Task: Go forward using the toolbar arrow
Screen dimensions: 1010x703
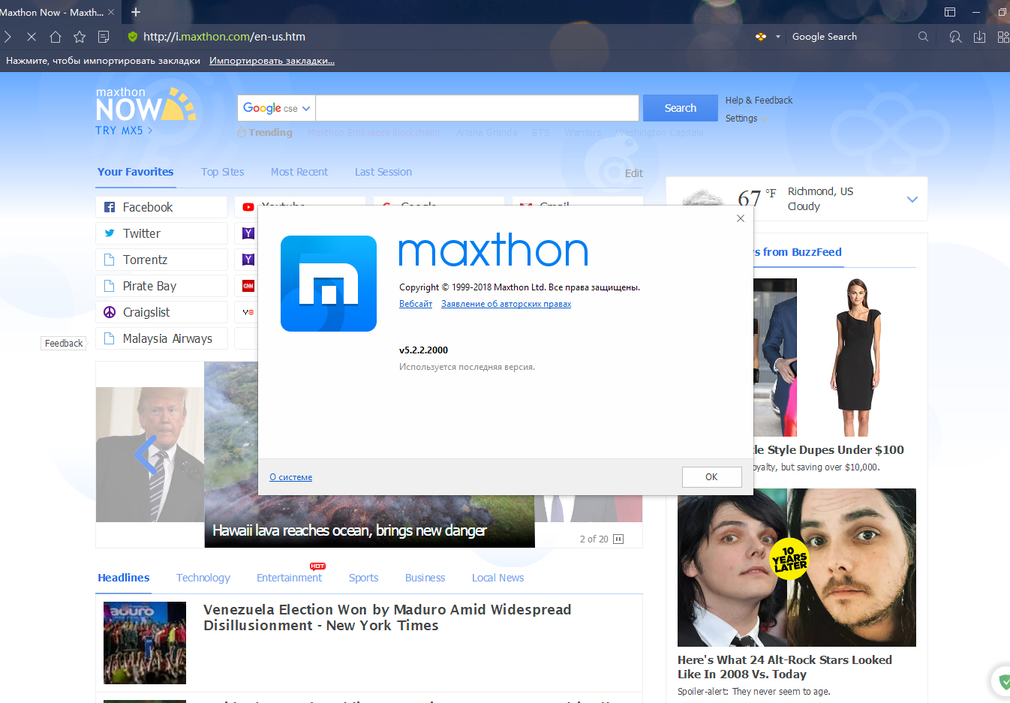Action: click(8, 37)
